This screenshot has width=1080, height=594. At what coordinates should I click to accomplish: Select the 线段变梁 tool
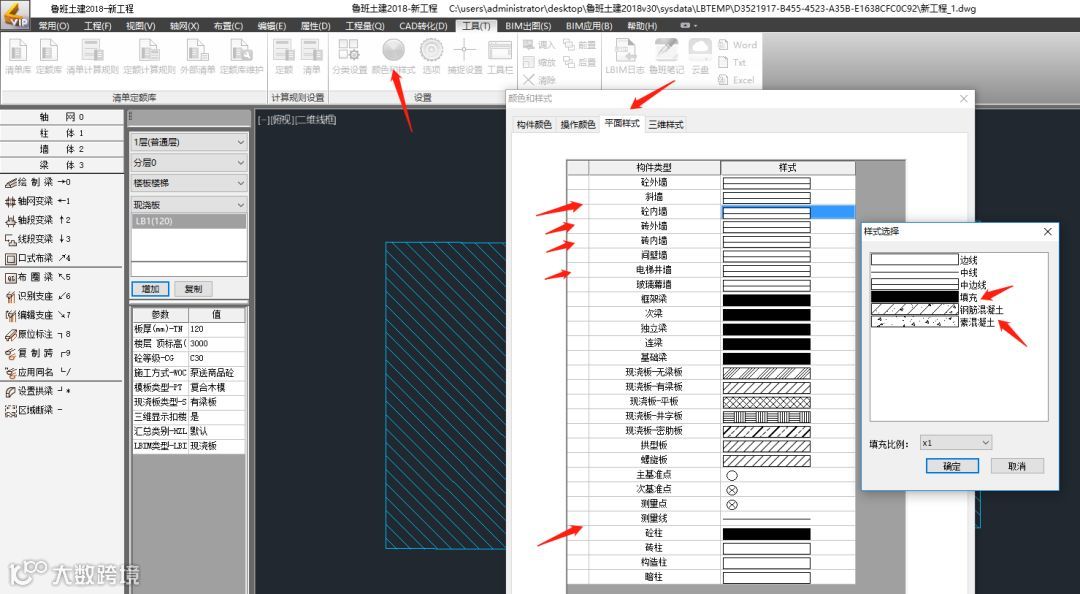pos(37,239)
